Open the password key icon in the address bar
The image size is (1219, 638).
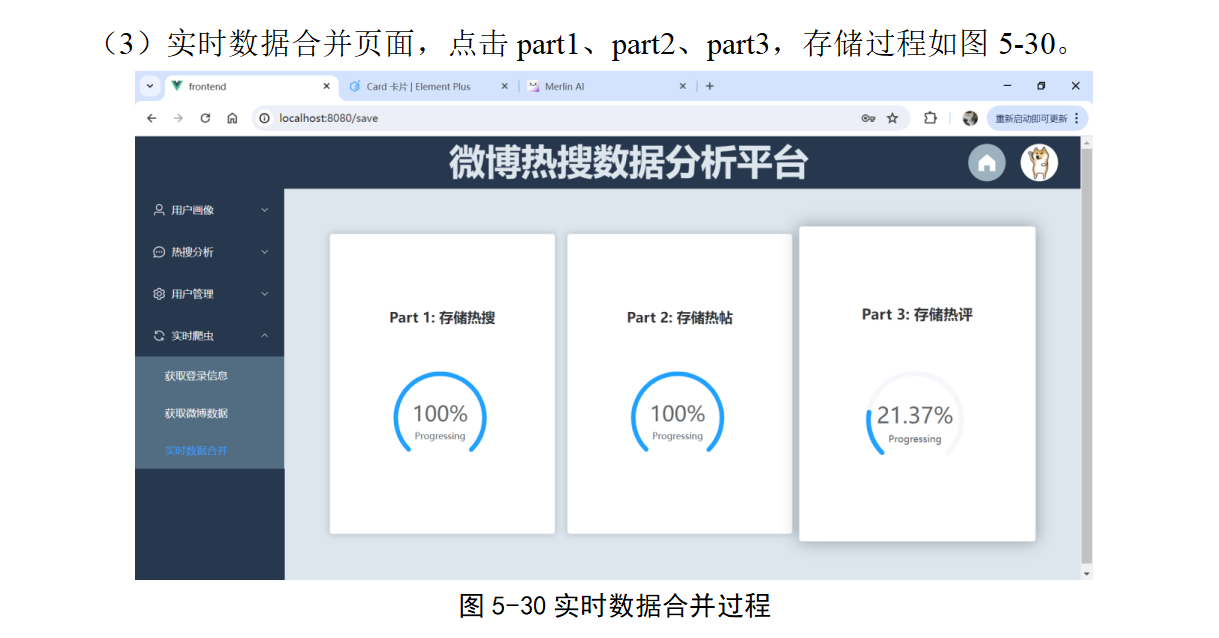tap(868, 118)
